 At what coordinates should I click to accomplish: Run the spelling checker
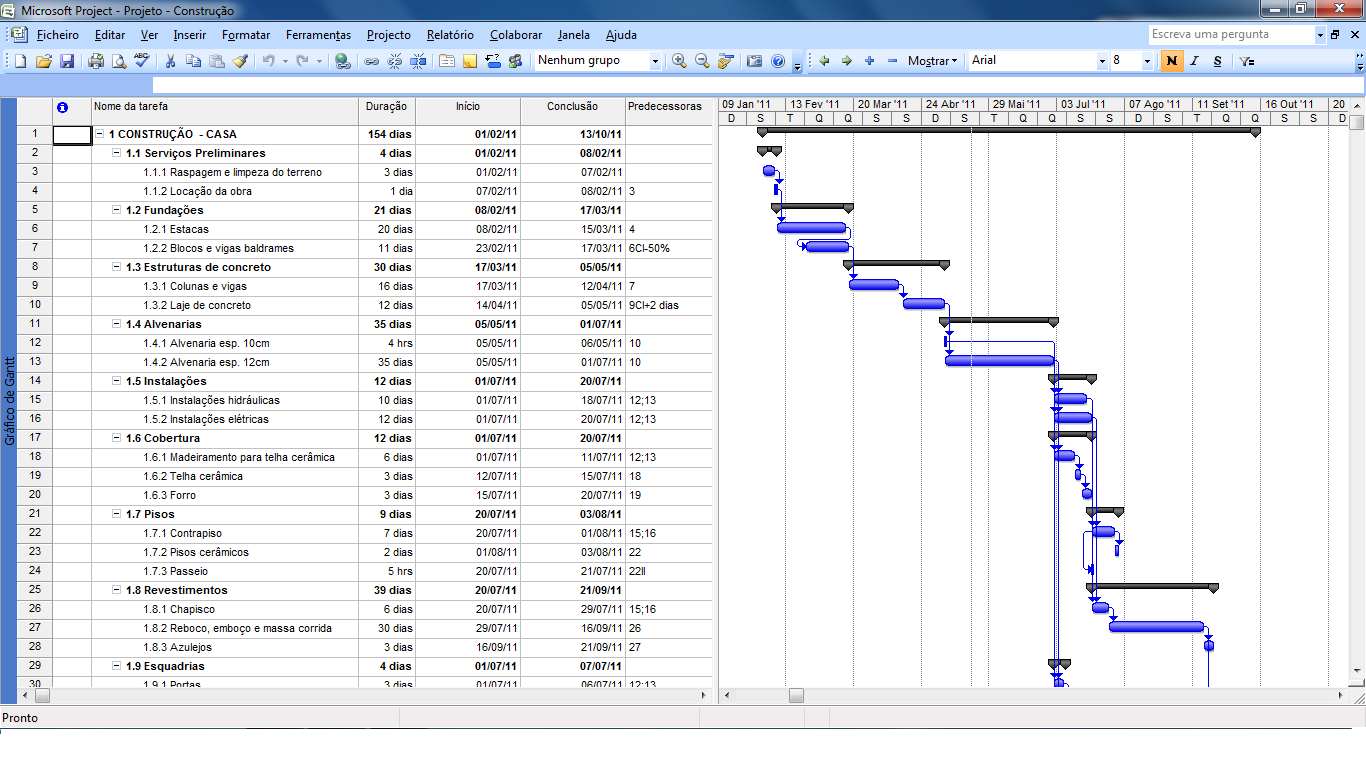(x=141, y=60)
